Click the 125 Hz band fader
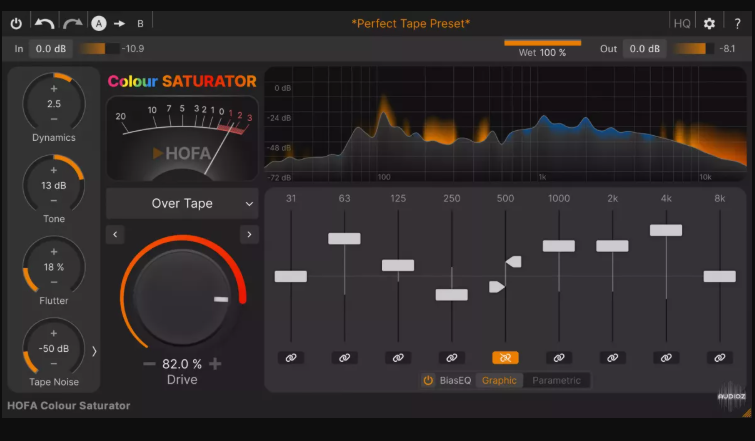This screenshot has height=441, width=755. 398,265
